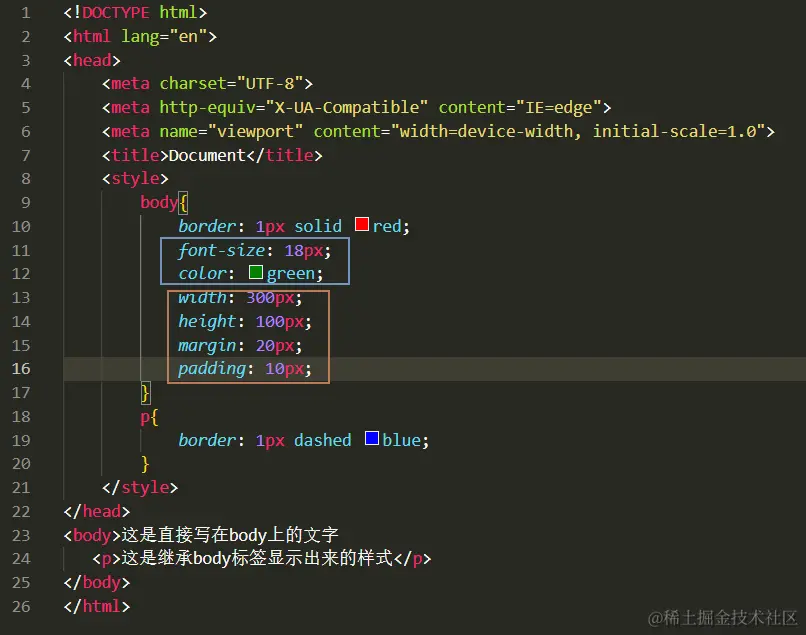Click the body selector on line 9

tap(157, 201)
